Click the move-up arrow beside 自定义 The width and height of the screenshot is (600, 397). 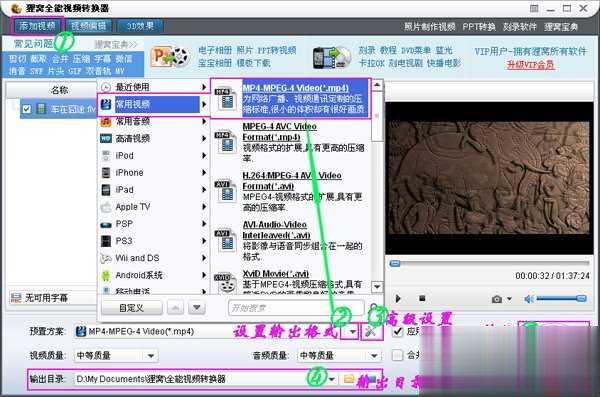[x=175, y=308]
